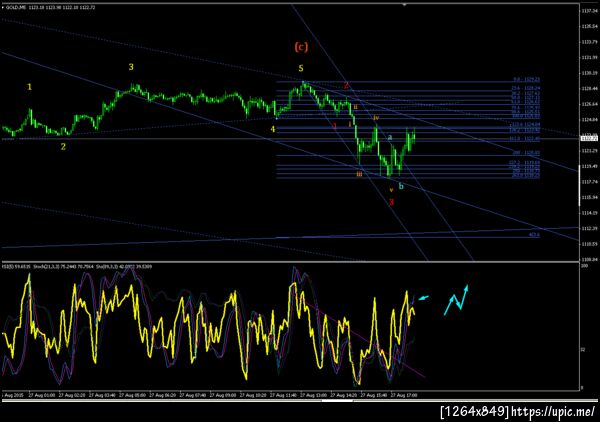The image size is (600, 422).
Task: Select the yellow wave label 2
Action: pos(63,146)
